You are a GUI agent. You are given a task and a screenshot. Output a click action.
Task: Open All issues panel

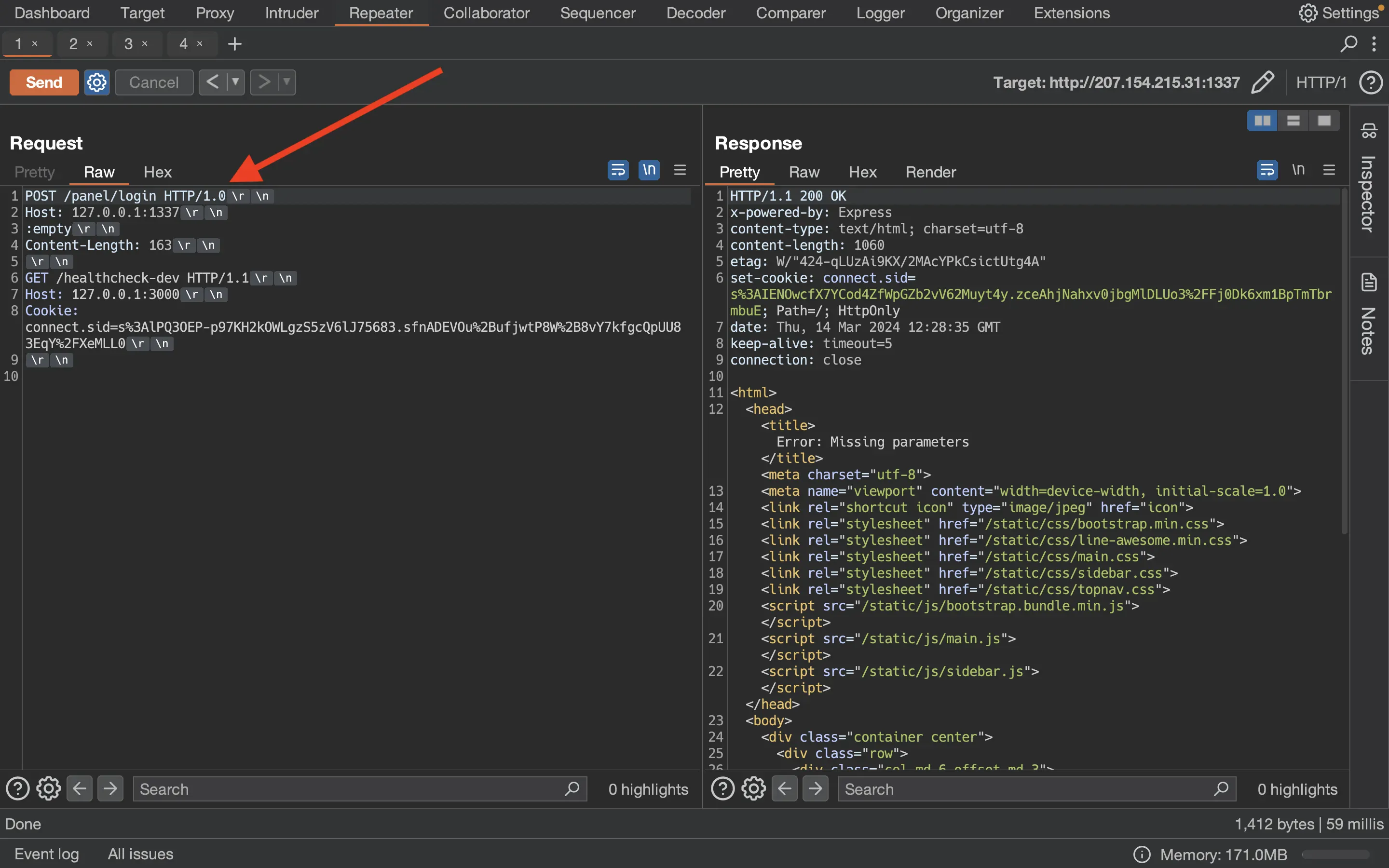(x=141, y=854)
